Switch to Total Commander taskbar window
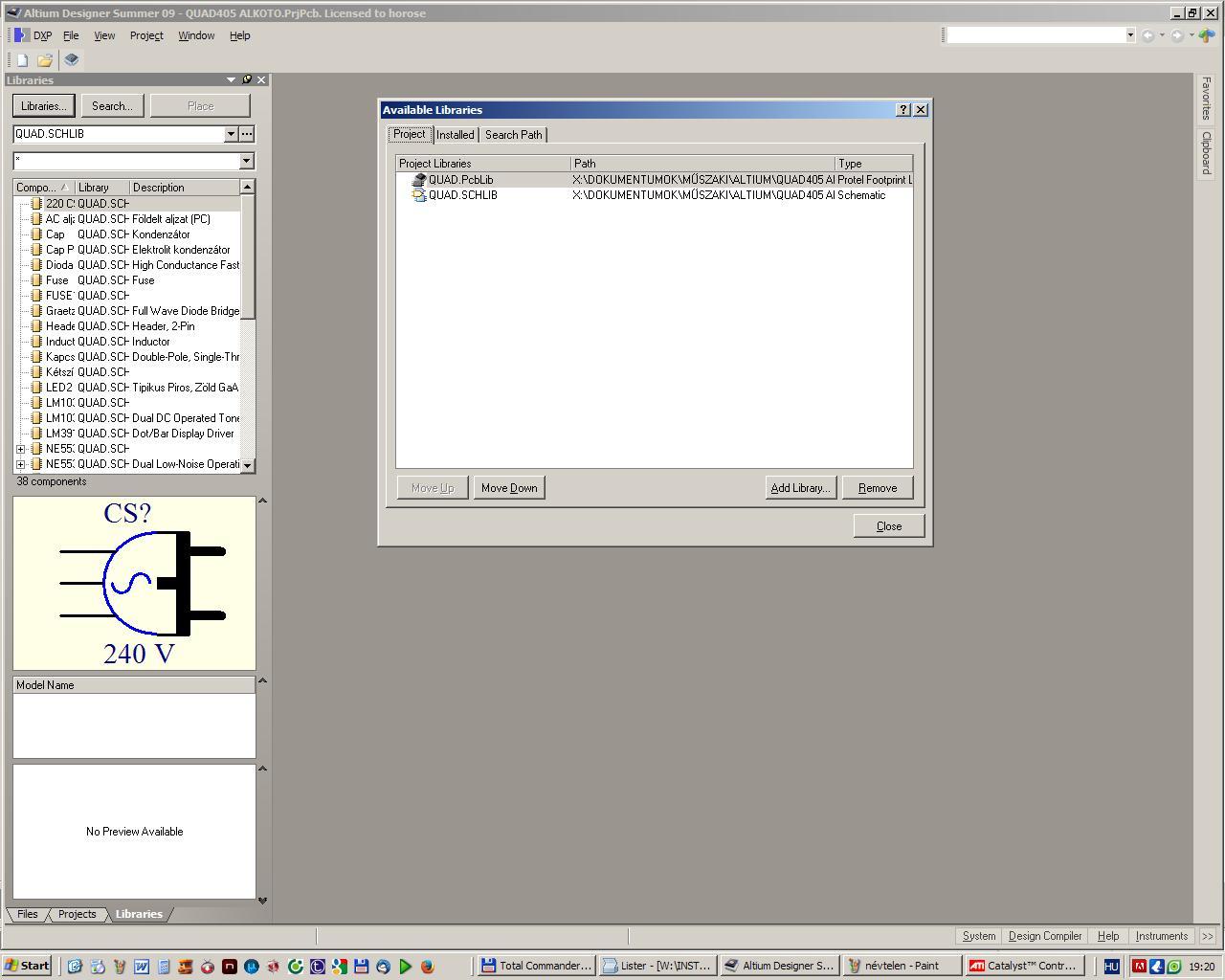Screen dimensions: 1225x980 [536, 966]
